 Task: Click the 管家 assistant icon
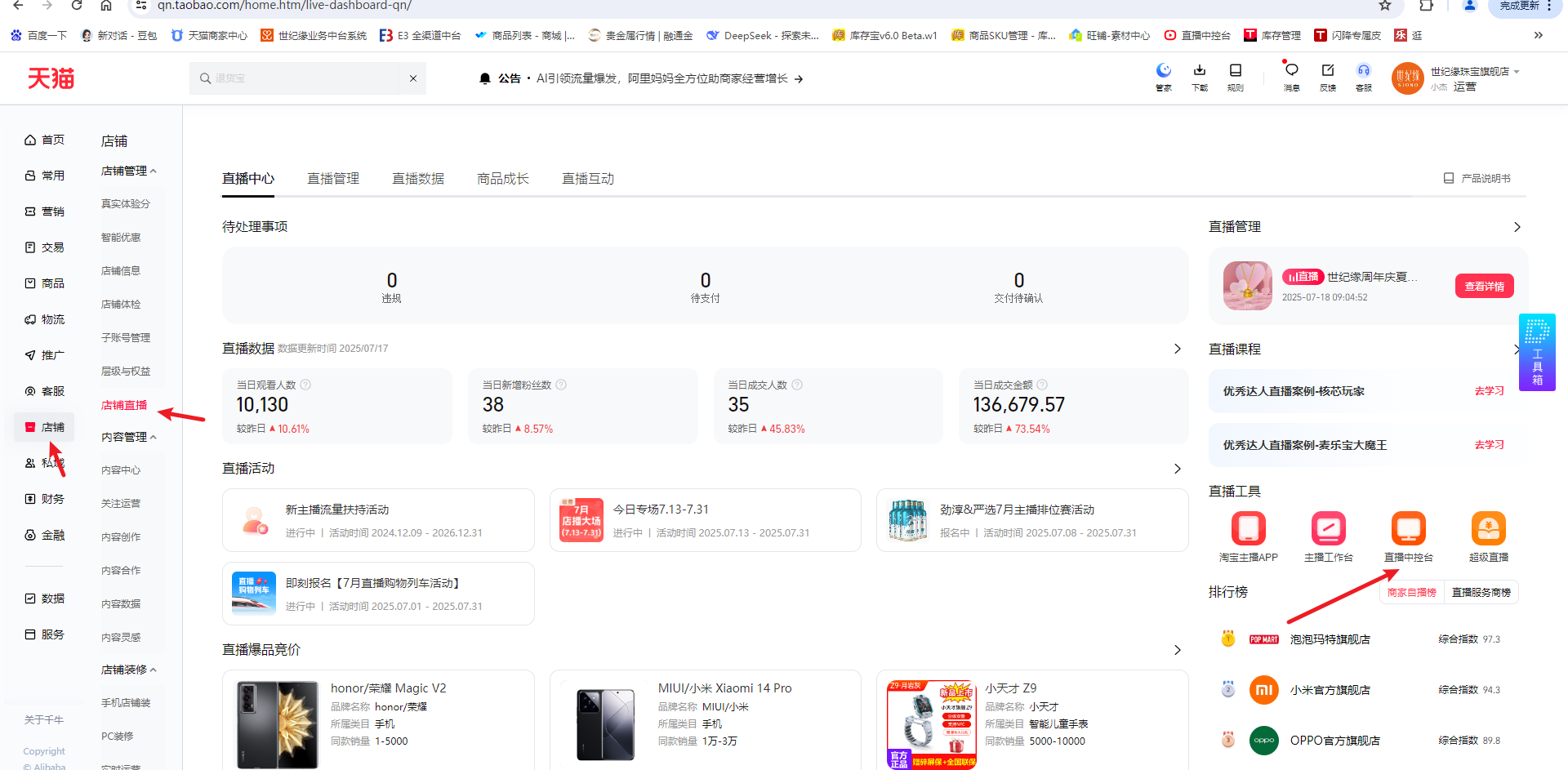point(1164,76)
